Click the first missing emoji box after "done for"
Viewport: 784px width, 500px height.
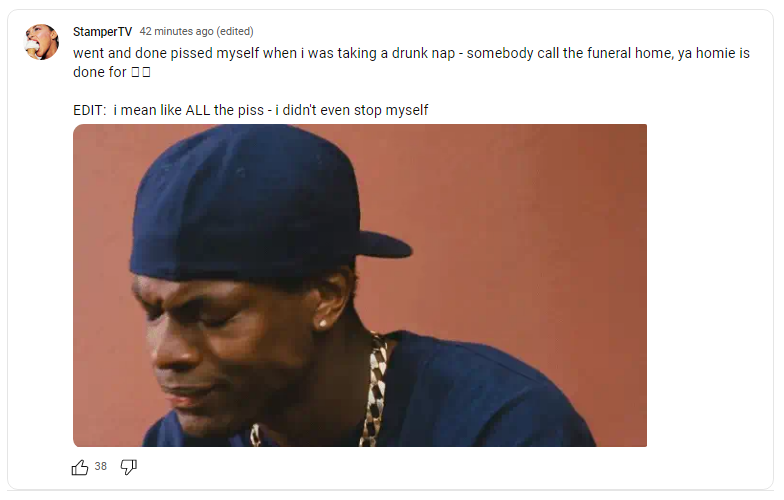pyautogui.click(x=135, y=72)
